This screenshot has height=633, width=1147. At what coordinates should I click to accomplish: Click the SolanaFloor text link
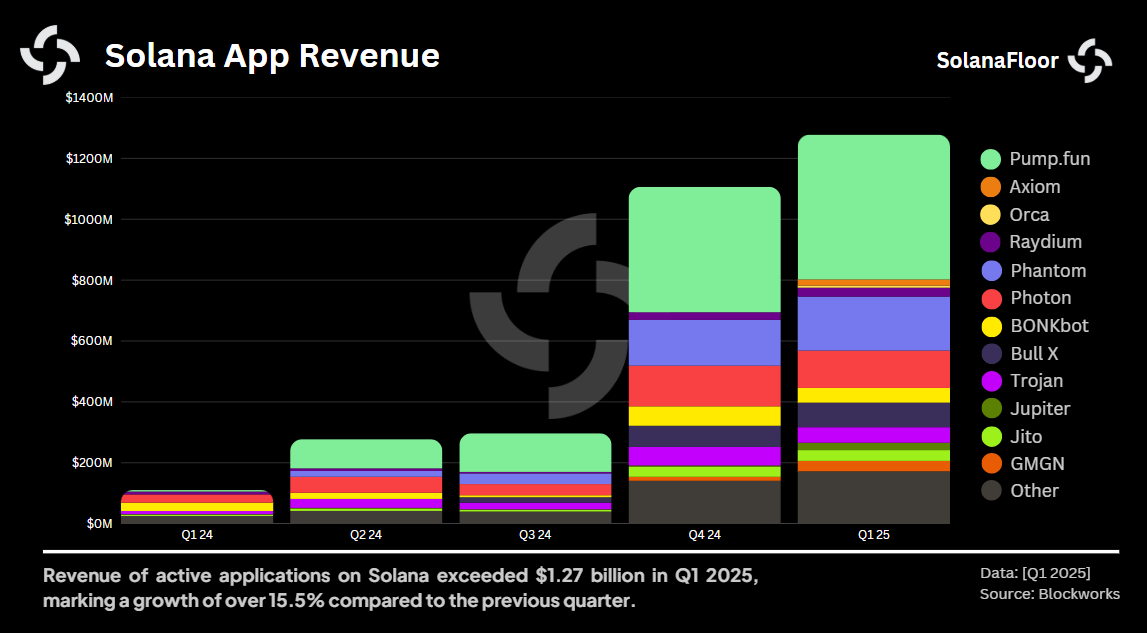click(996, 60)
